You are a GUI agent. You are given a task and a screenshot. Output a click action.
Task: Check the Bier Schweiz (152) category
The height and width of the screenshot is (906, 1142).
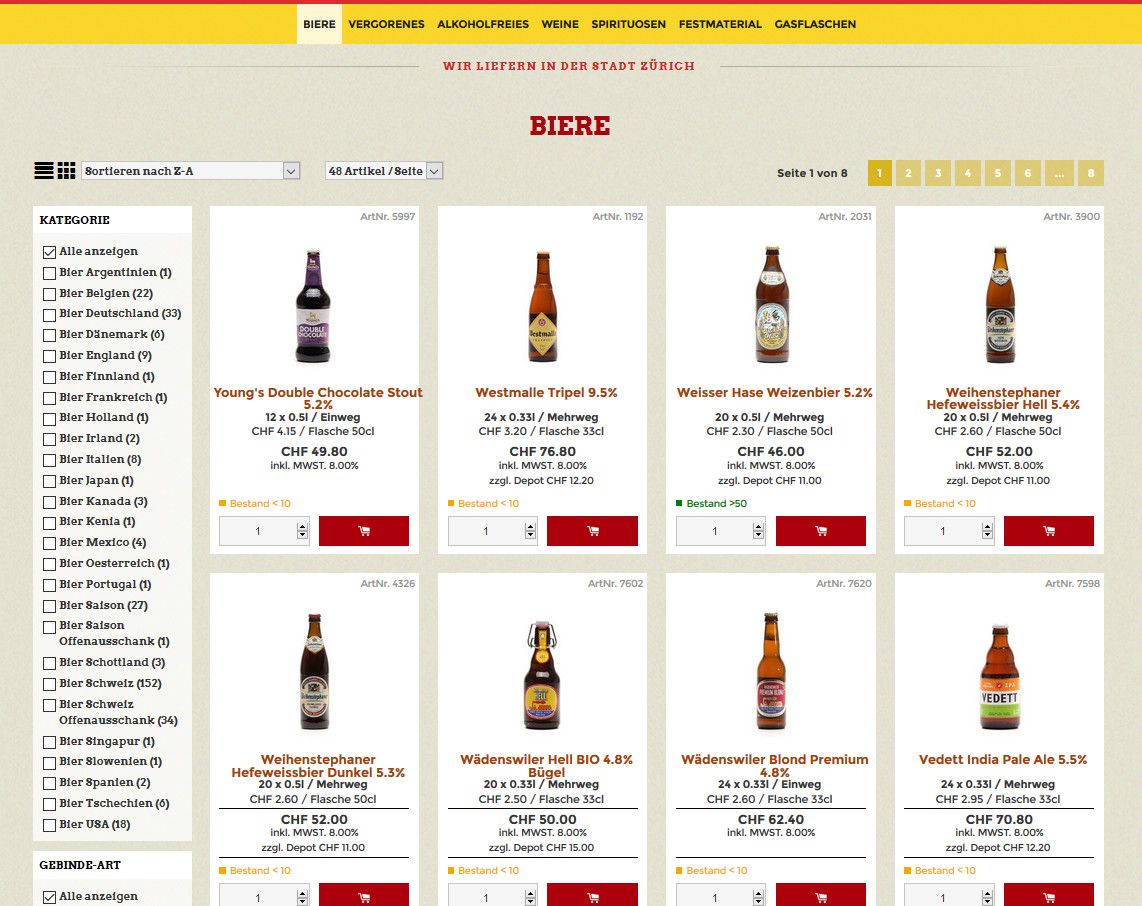click(x=50, y=685)
